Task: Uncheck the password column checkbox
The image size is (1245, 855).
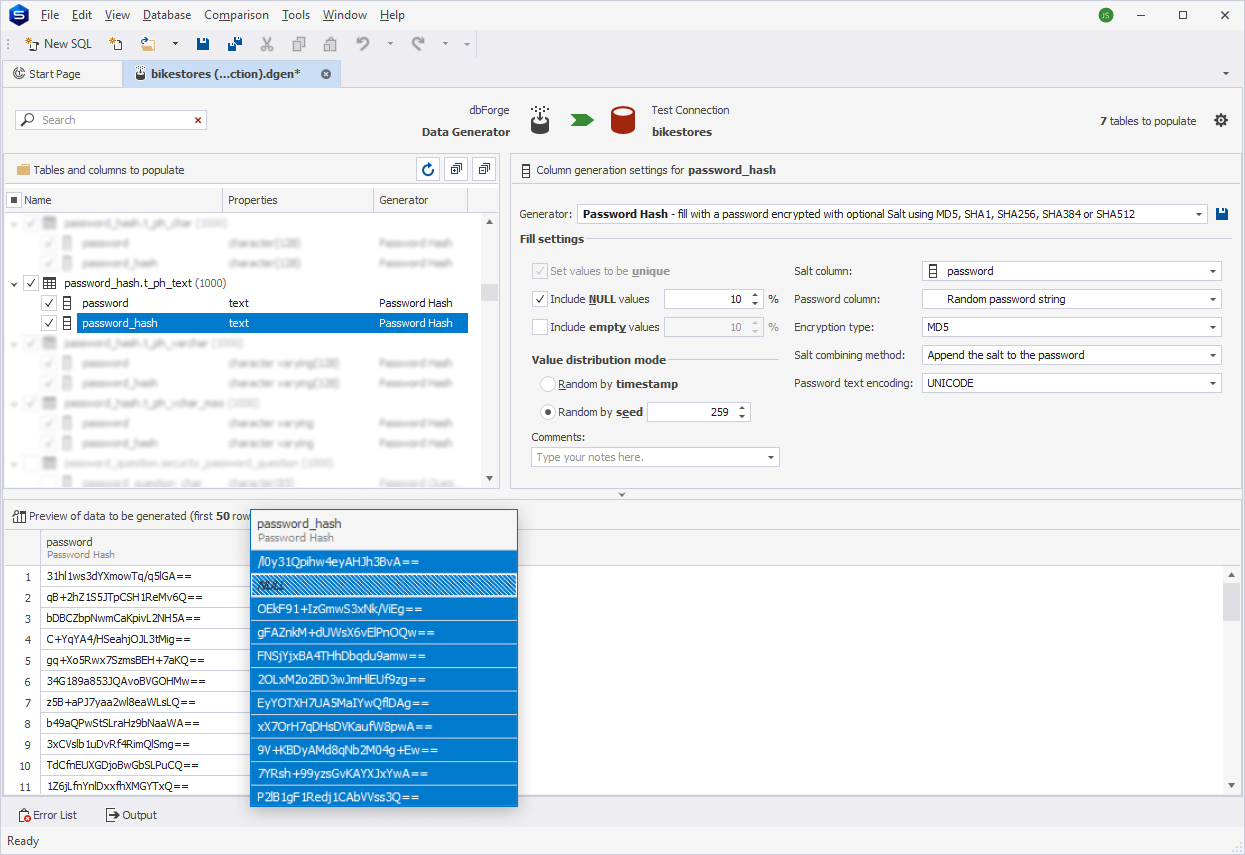Action: (48, 303)
